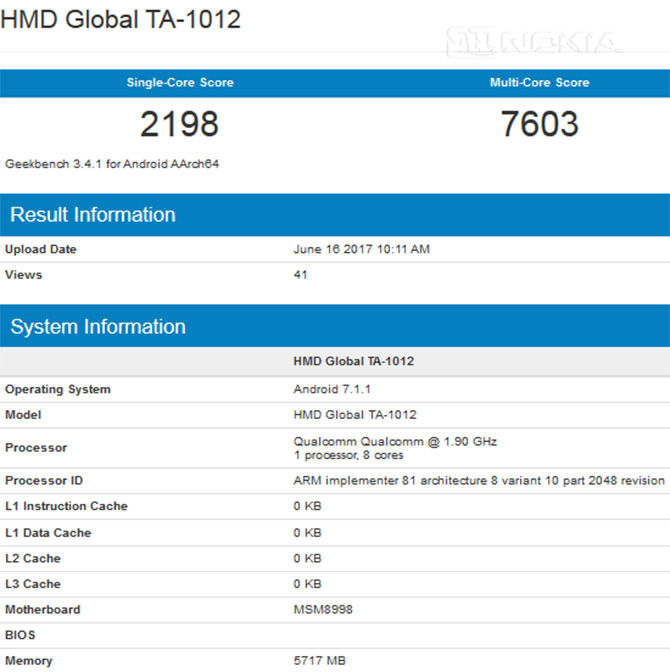This screenshot has width=670, height=672.
Task: Select the Multi-Core Score header
Action: point(539,83)
